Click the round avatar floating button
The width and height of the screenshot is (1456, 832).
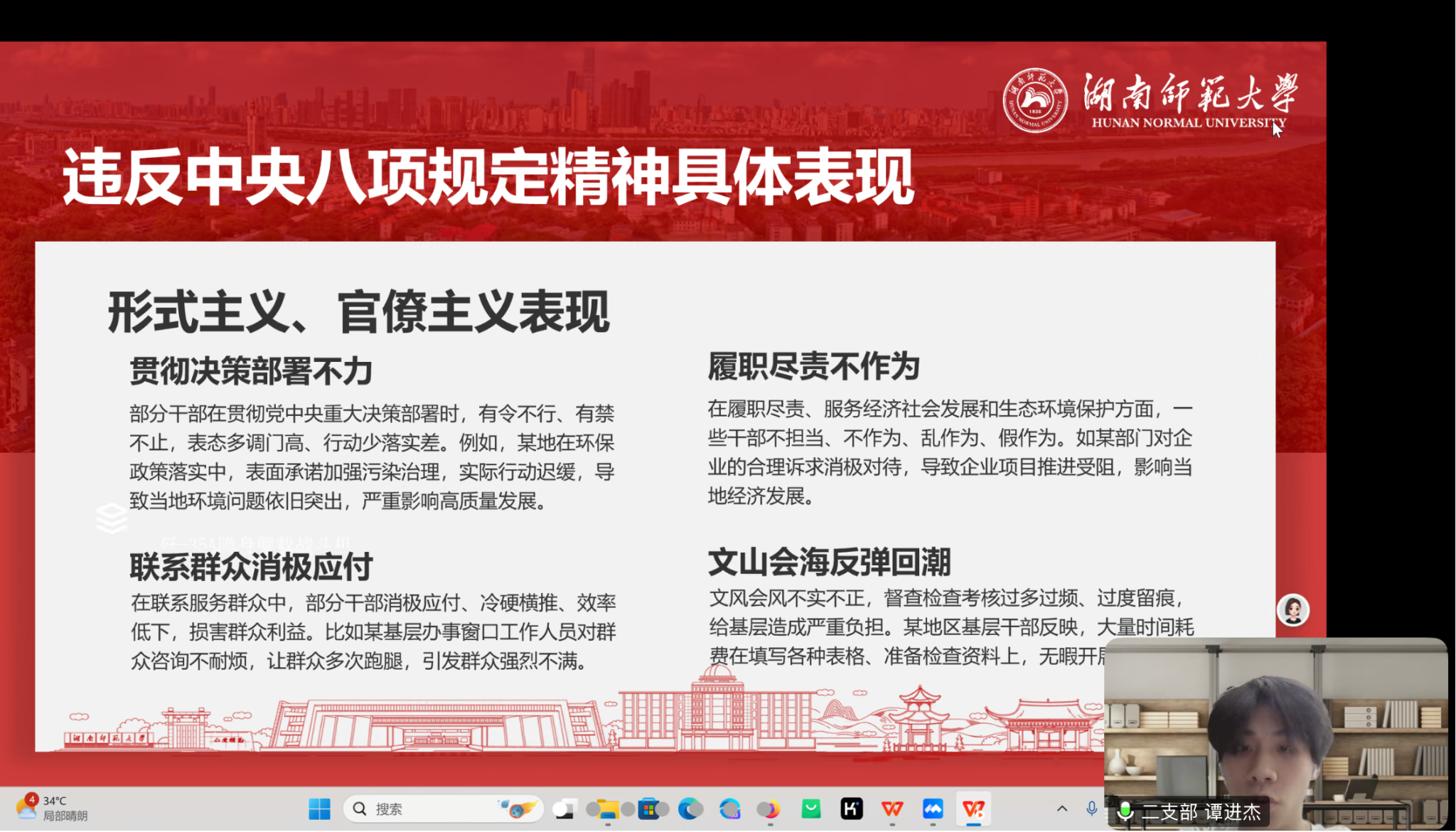point(1292,610)
